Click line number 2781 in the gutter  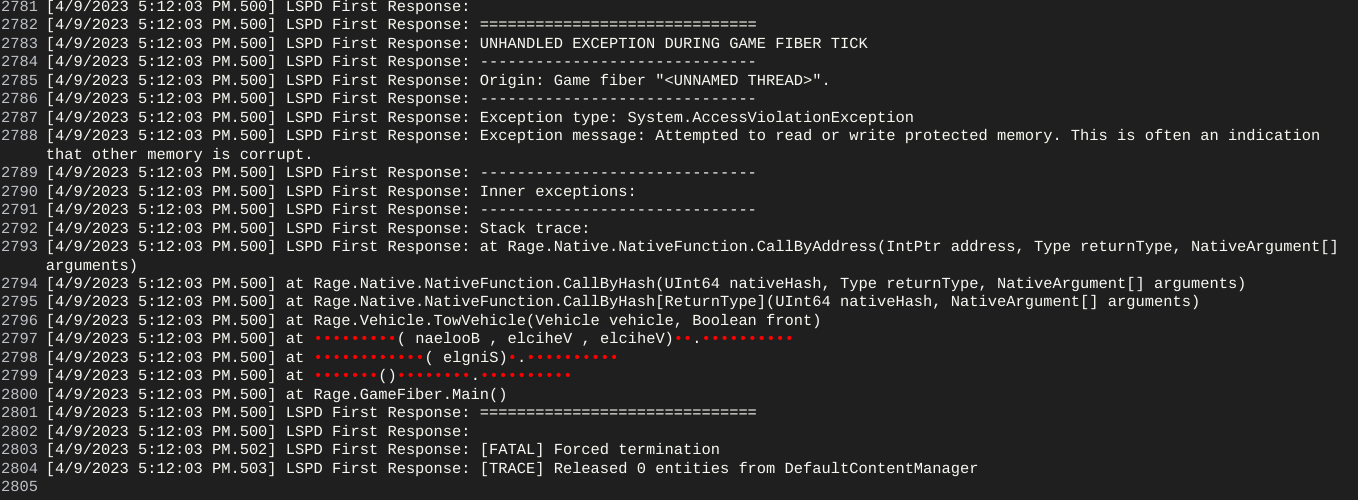coord(20,7)
